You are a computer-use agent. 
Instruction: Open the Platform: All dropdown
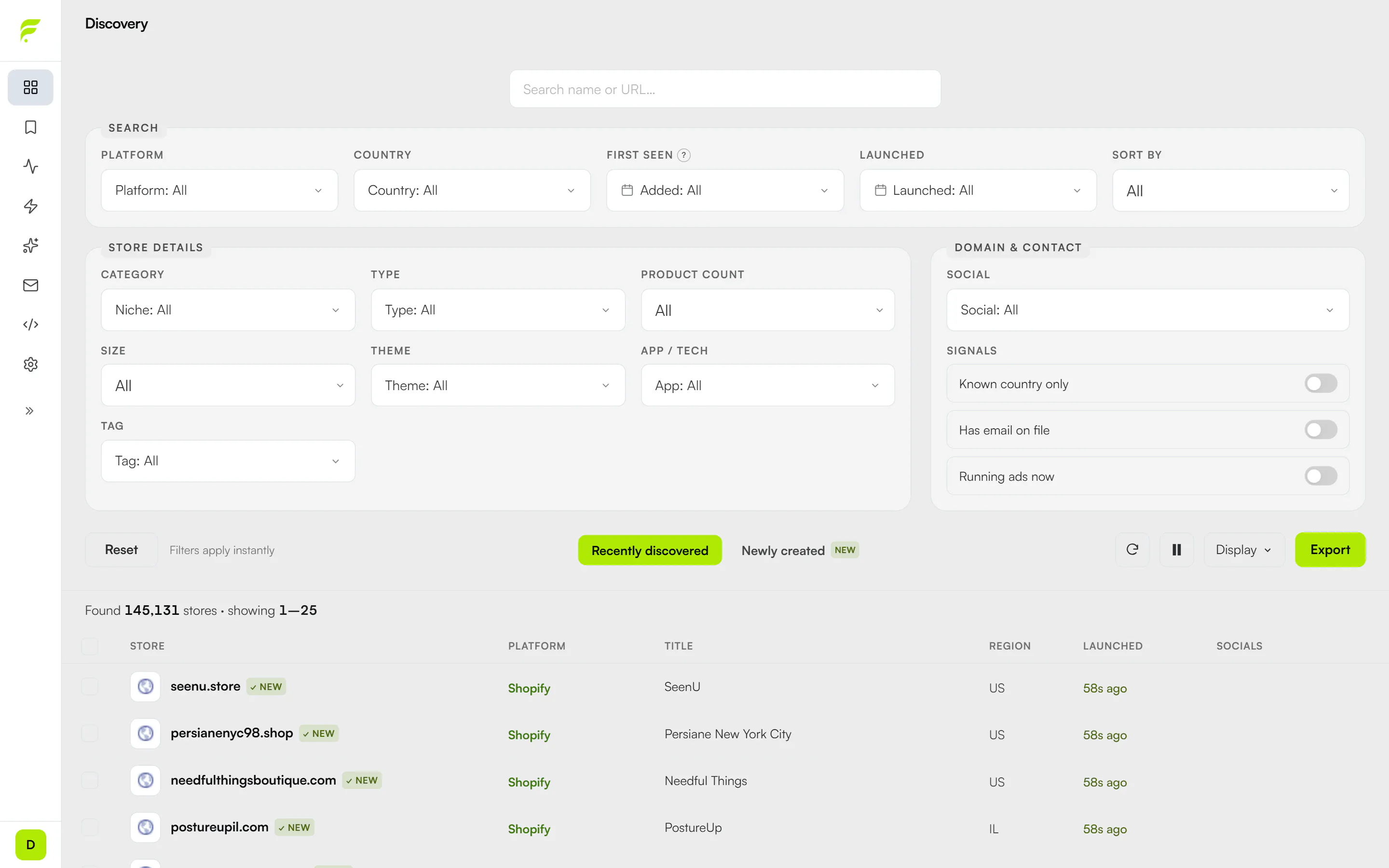[x=219, y=190]
